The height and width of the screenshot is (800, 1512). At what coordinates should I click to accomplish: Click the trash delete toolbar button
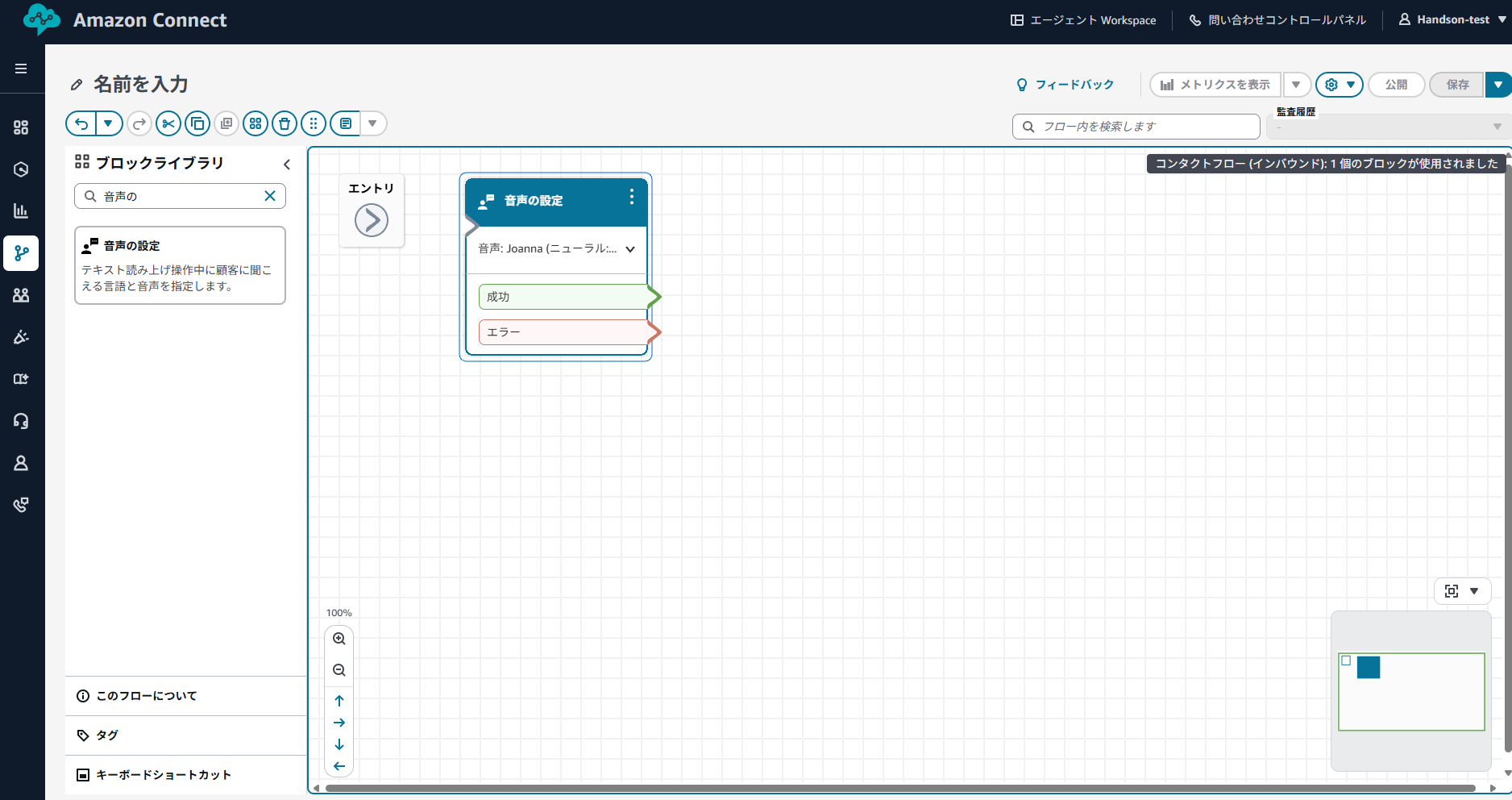point(285,123)
